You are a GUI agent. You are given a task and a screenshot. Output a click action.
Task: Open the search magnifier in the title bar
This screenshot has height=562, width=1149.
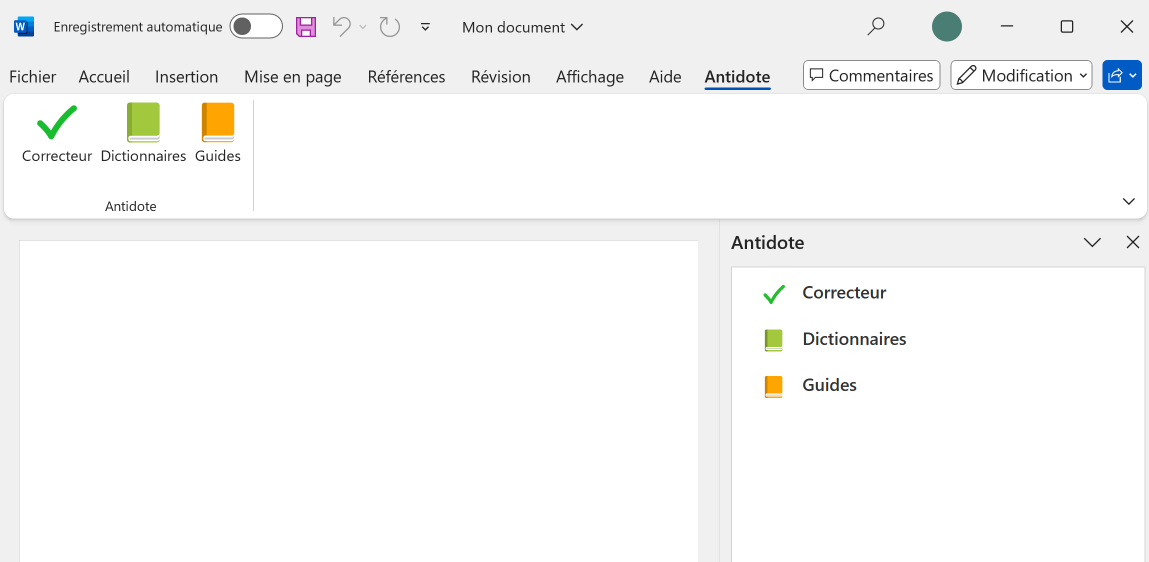pos(876,27)
